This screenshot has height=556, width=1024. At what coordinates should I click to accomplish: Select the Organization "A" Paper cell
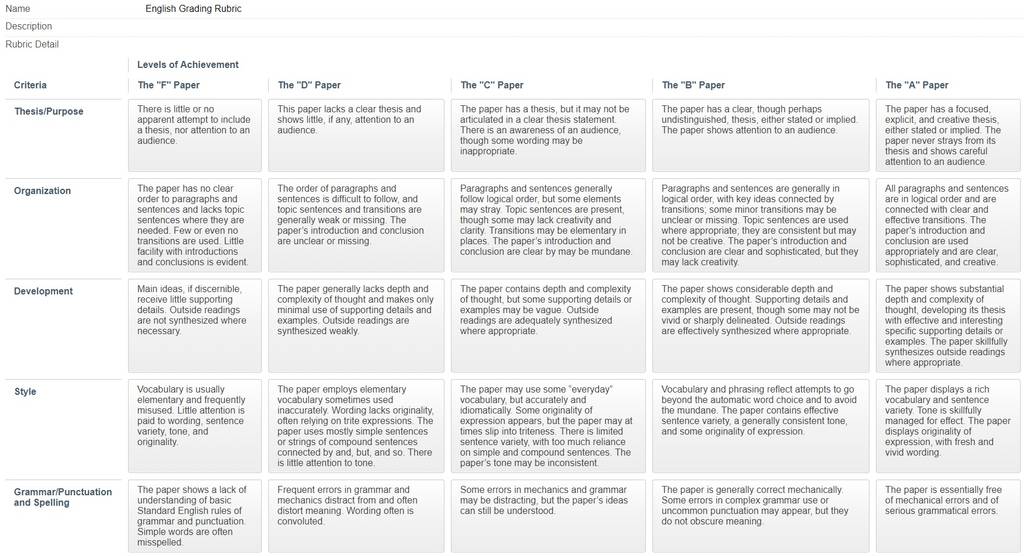pos(948,225)
